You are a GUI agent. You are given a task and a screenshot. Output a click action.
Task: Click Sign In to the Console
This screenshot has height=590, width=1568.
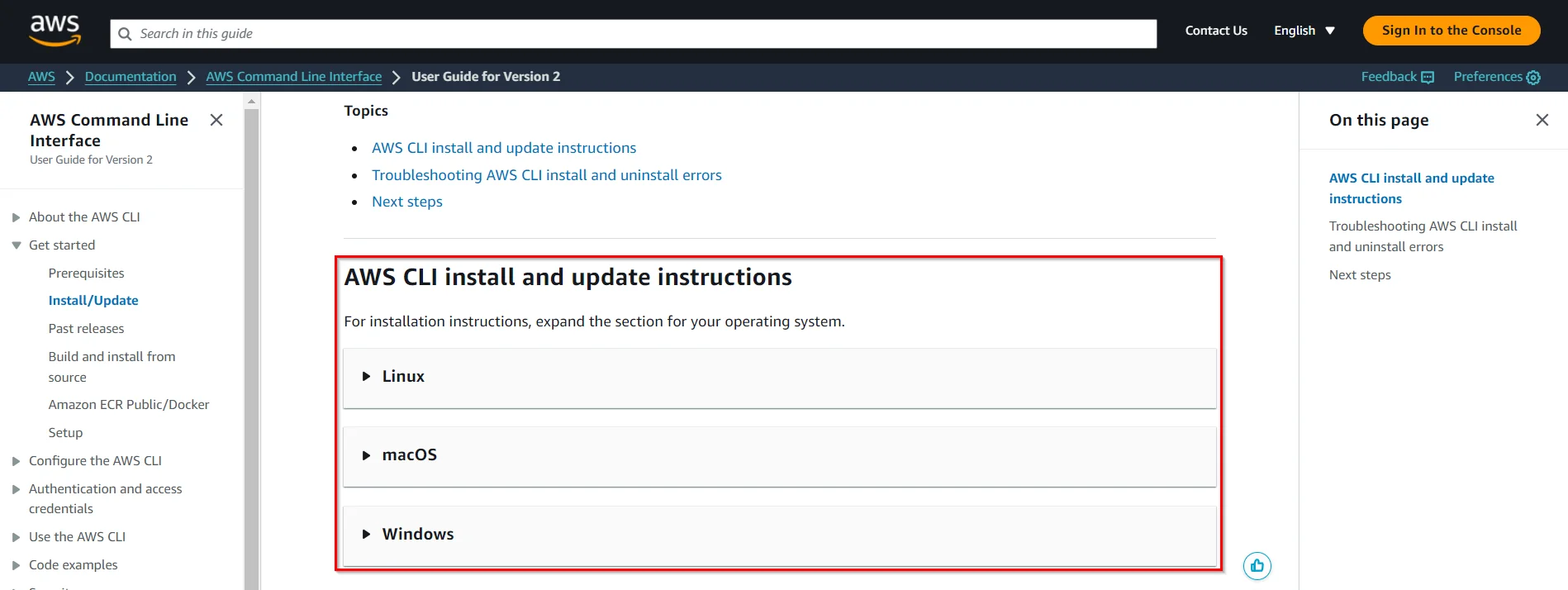[1452, 31]
